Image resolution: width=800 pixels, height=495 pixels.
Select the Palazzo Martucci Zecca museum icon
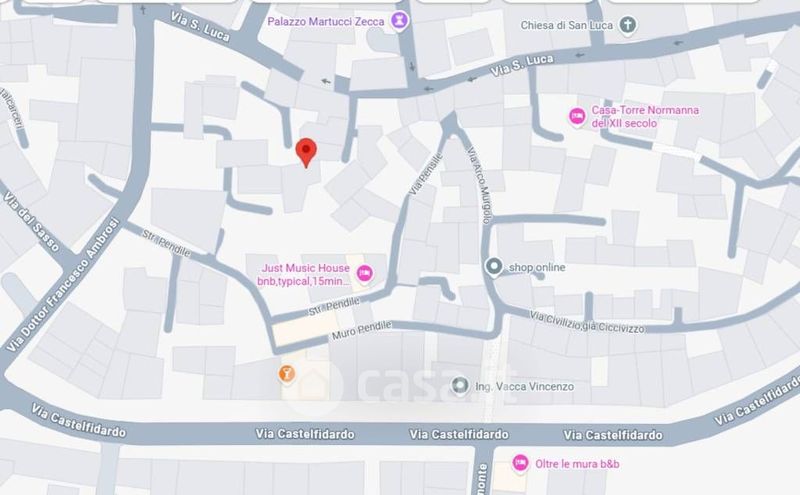[x=399, y=21]
